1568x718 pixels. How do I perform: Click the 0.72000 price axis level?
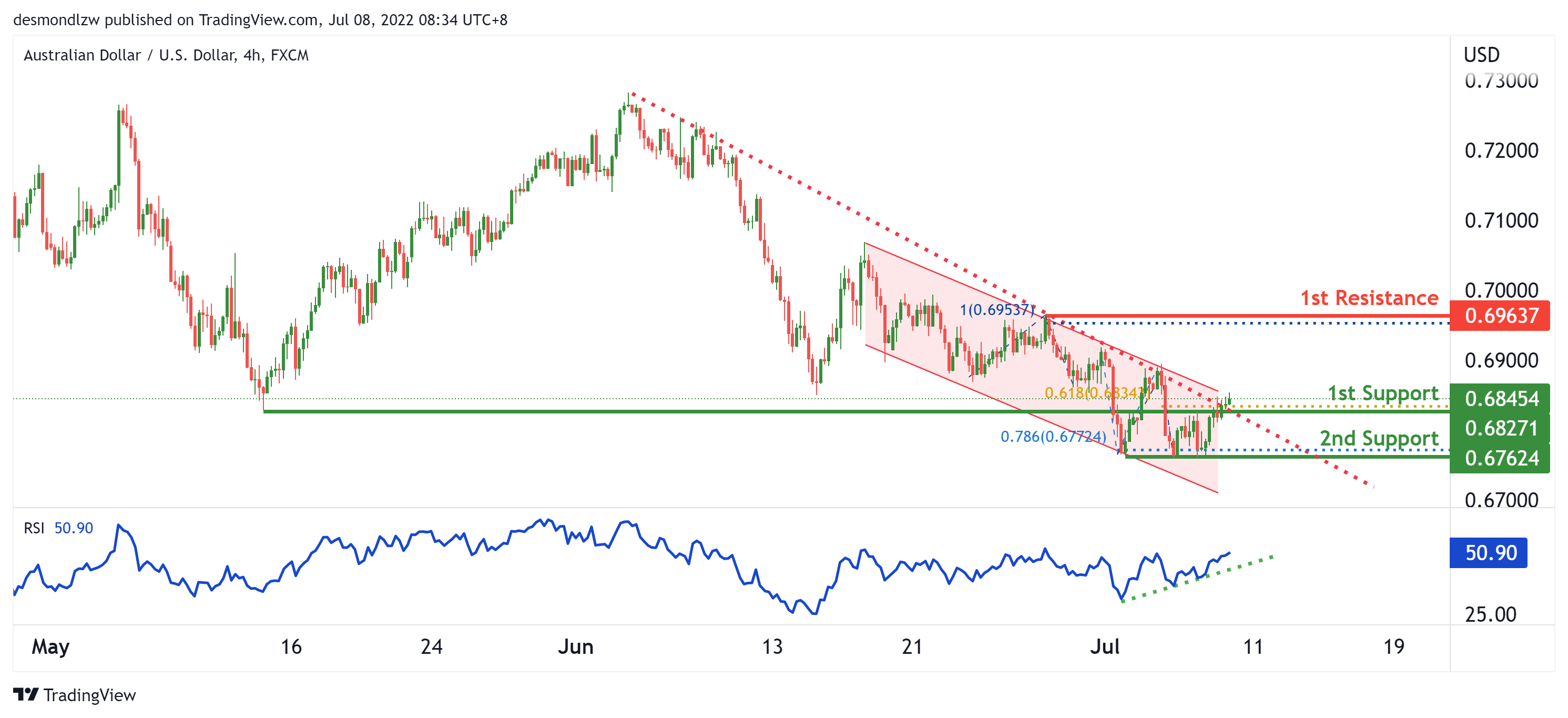click(x=1501, y=150)
